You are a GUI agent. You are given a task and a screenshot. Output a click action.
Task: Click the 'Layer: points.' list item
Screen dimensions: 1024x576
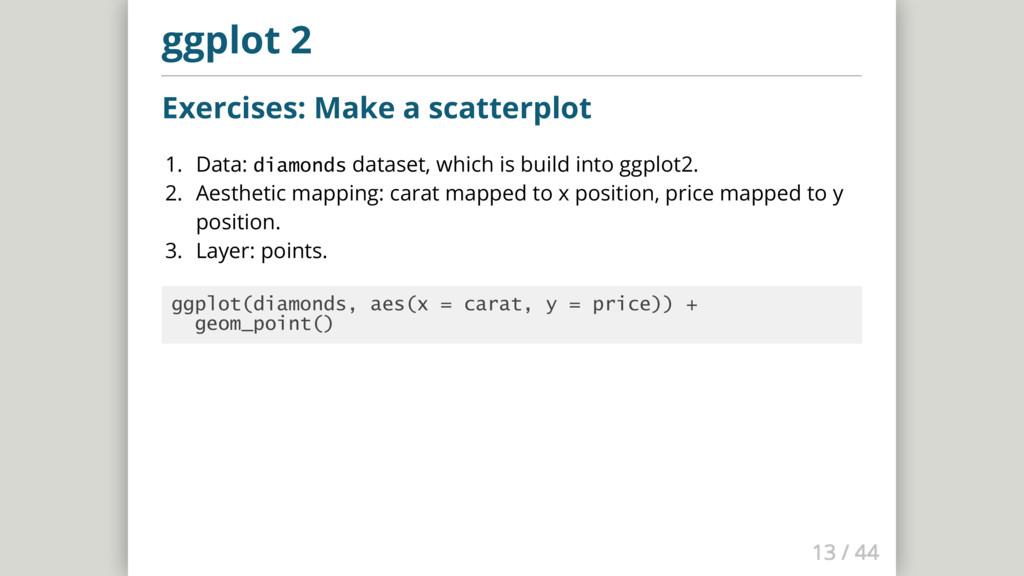(261, 251)
